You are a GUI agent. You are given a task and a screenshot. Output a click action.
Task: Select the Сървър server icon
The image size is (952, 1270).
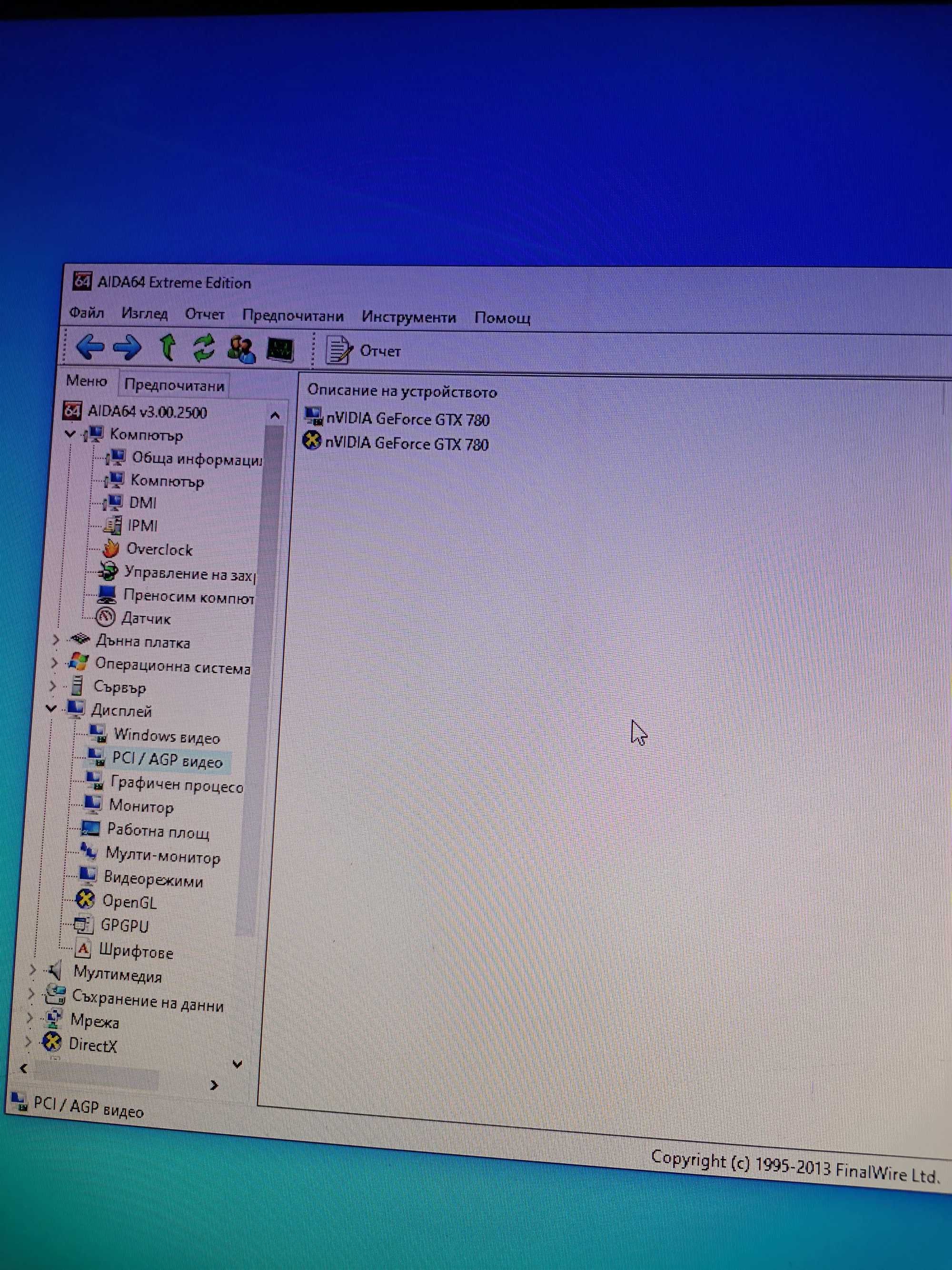point(76,686)
